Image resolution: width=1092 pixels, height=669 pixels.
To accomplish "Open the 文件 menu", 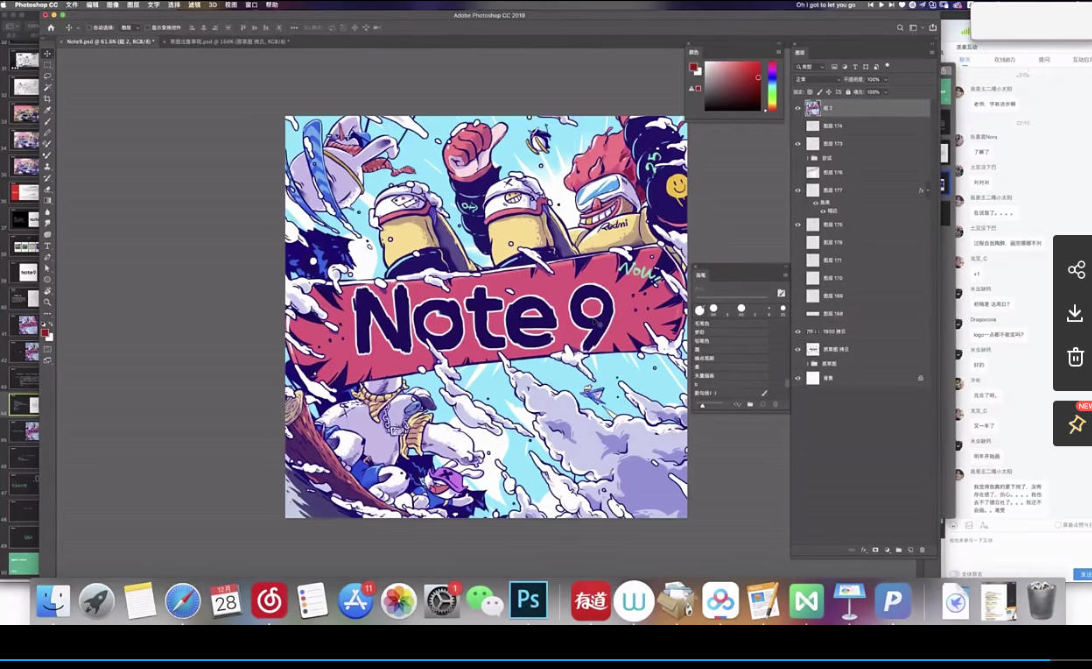I will tap(72, 5).
